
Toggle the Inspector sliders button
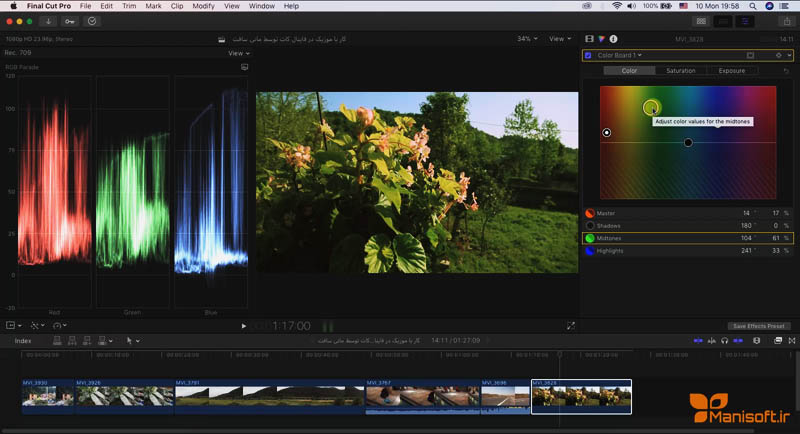745,21
